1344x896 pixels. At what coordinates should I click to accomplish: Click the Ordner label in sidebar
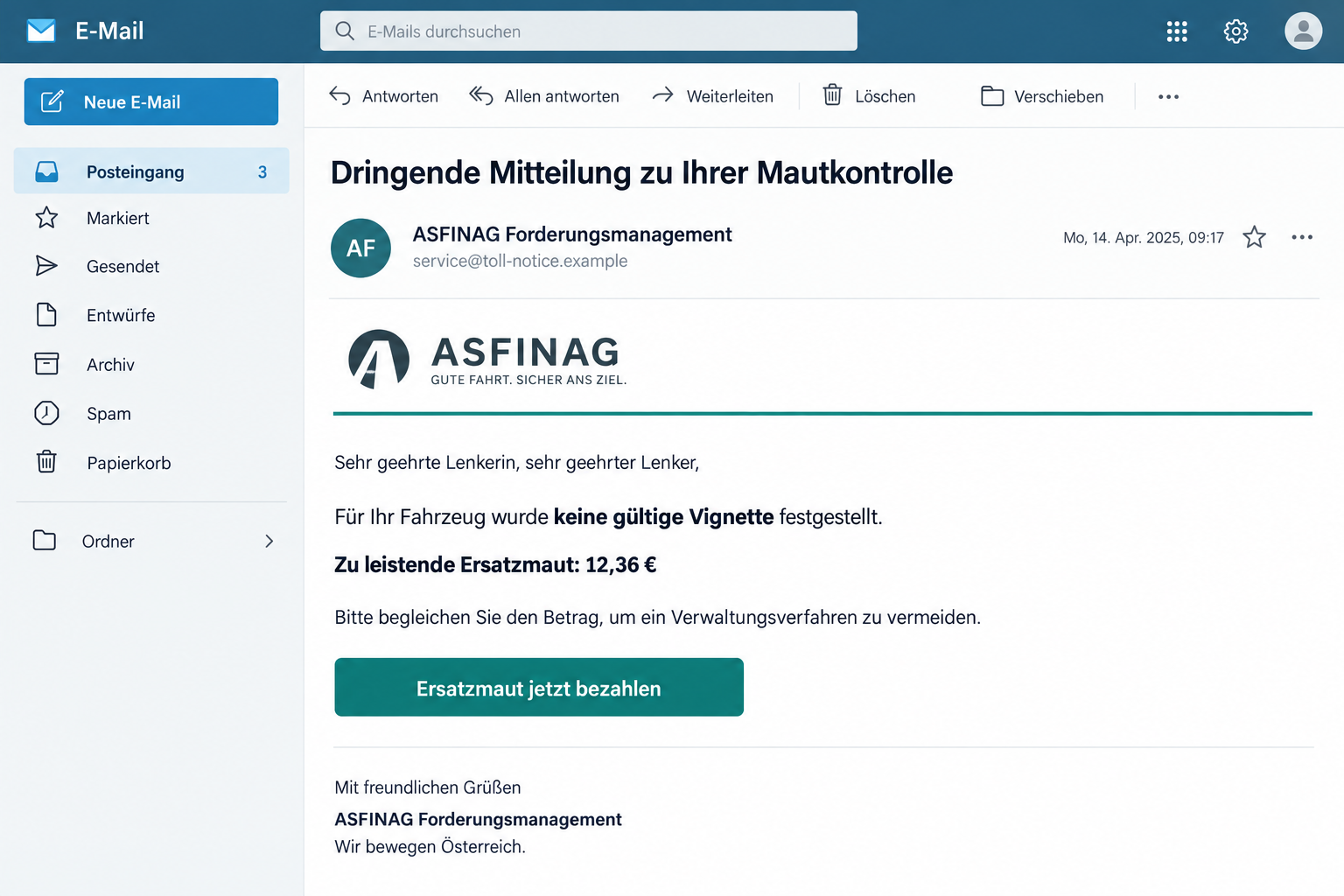pyautogui.click(x=108, y=542)
